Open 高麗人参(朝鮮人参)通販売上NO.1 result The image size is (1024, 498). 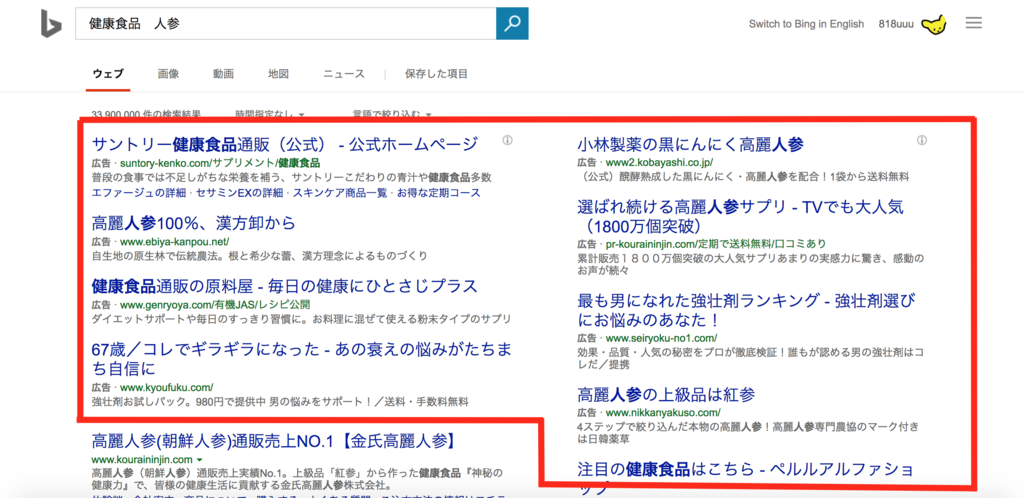273,441
